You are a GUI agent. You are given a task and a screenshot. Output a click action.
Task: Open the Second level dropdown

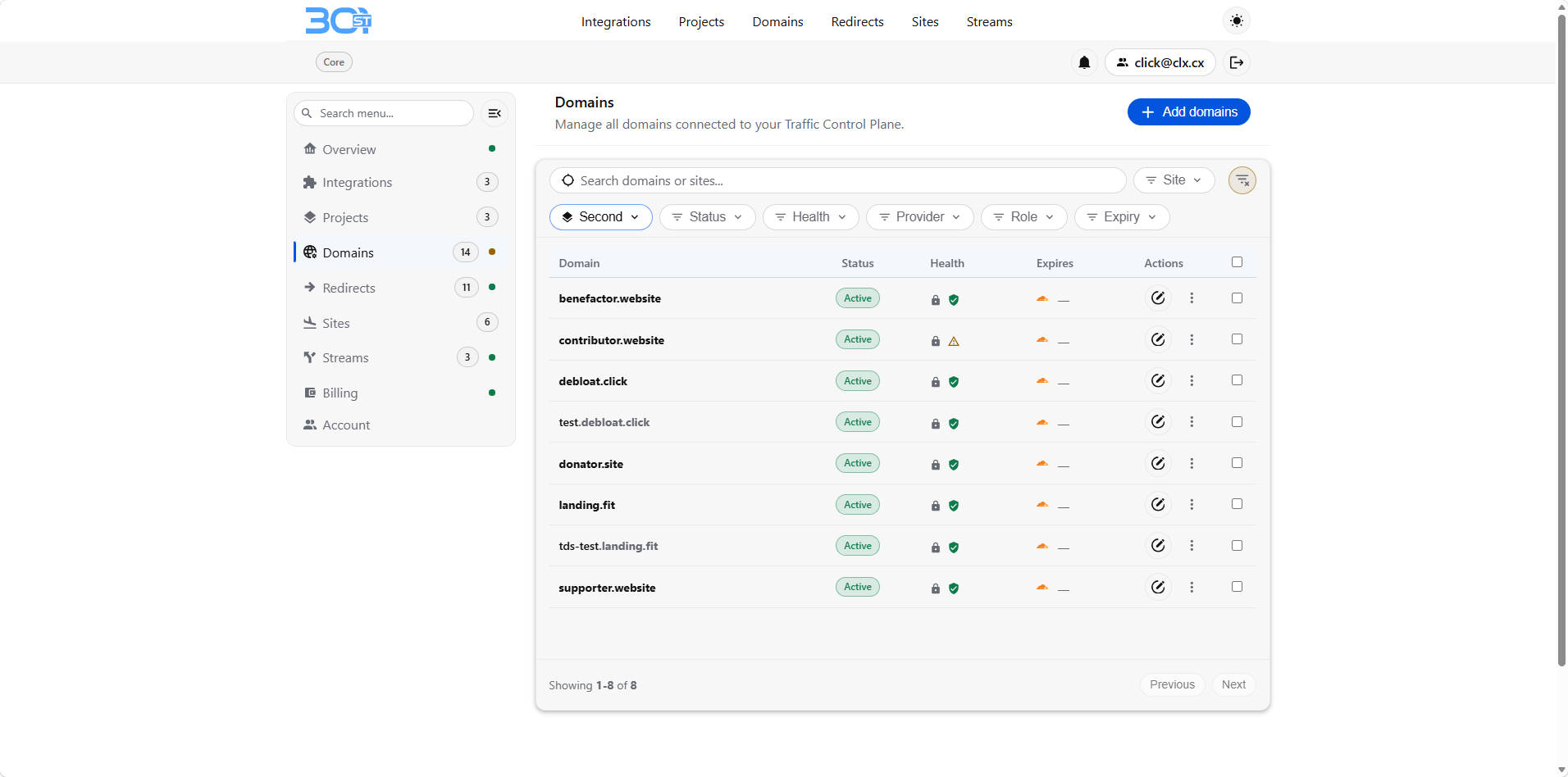point(601,217)
